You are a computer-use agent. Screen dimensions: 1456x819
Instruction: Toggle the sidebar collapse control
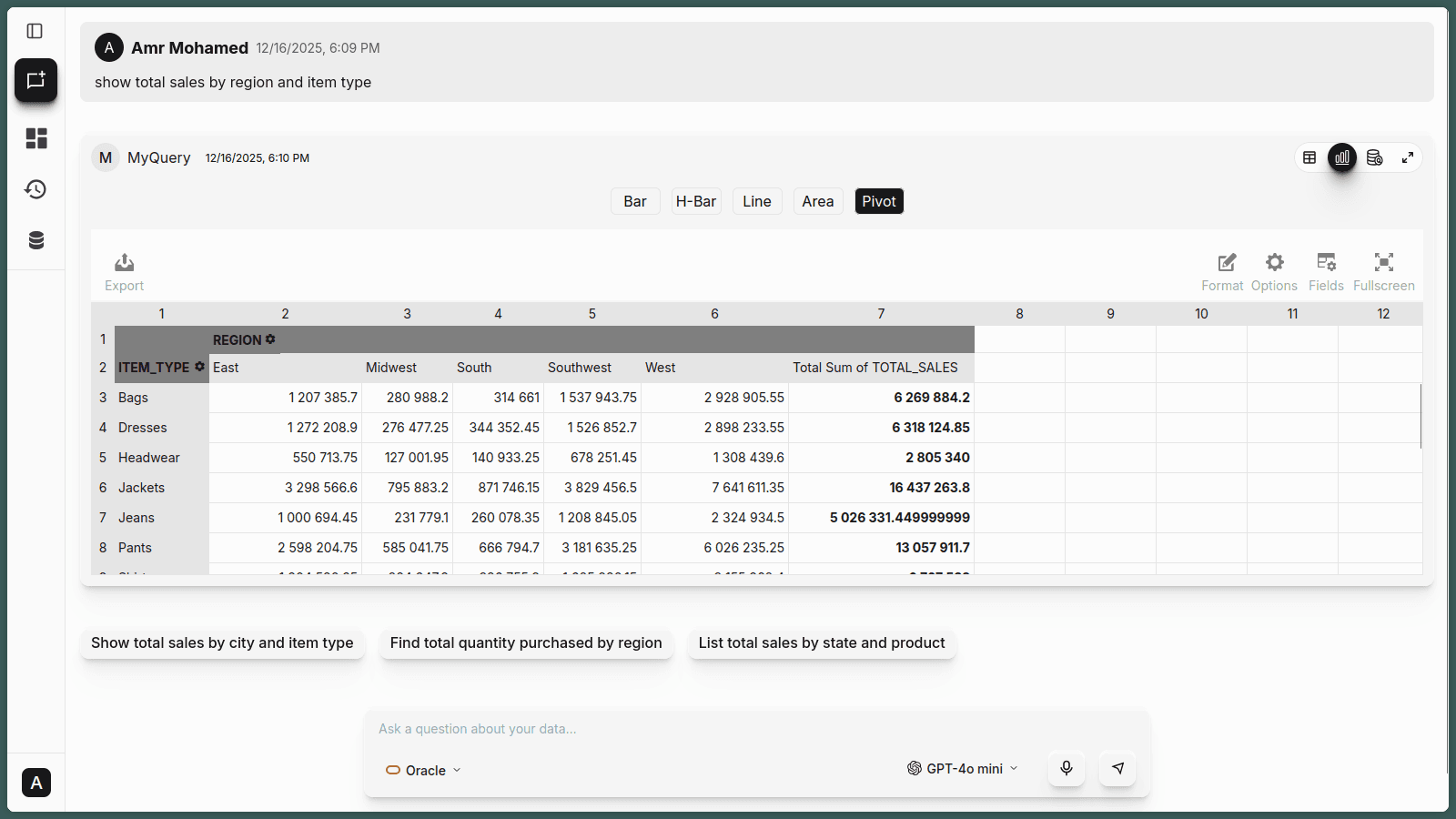pos(35,30)
